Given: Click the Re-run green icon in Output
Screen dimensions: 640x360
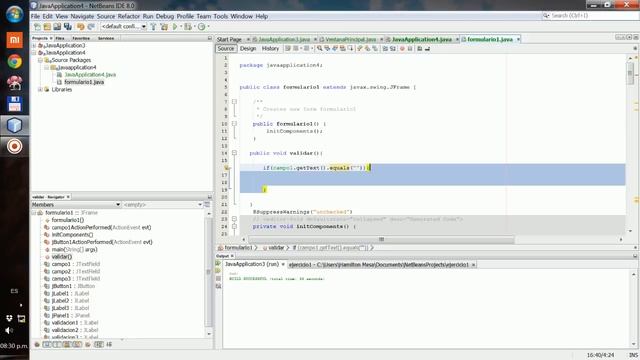Looking at the screenshot, I should click(x=218, y=264).
